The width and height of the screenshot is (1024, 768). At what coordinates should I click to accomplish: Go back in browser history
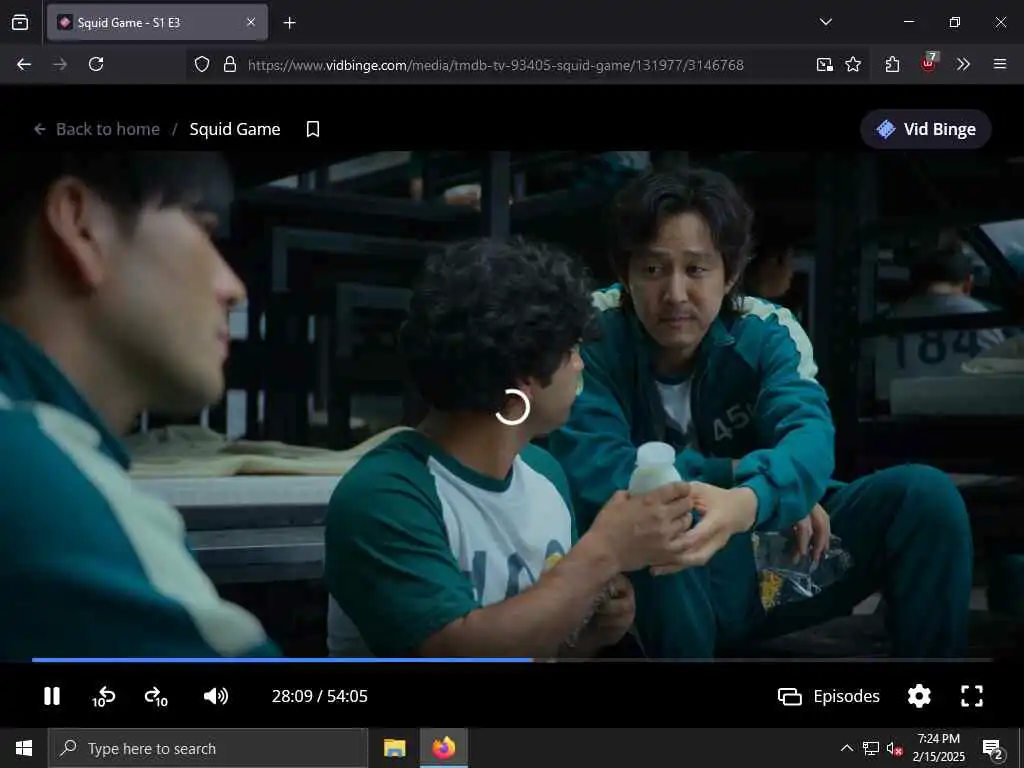24,64
